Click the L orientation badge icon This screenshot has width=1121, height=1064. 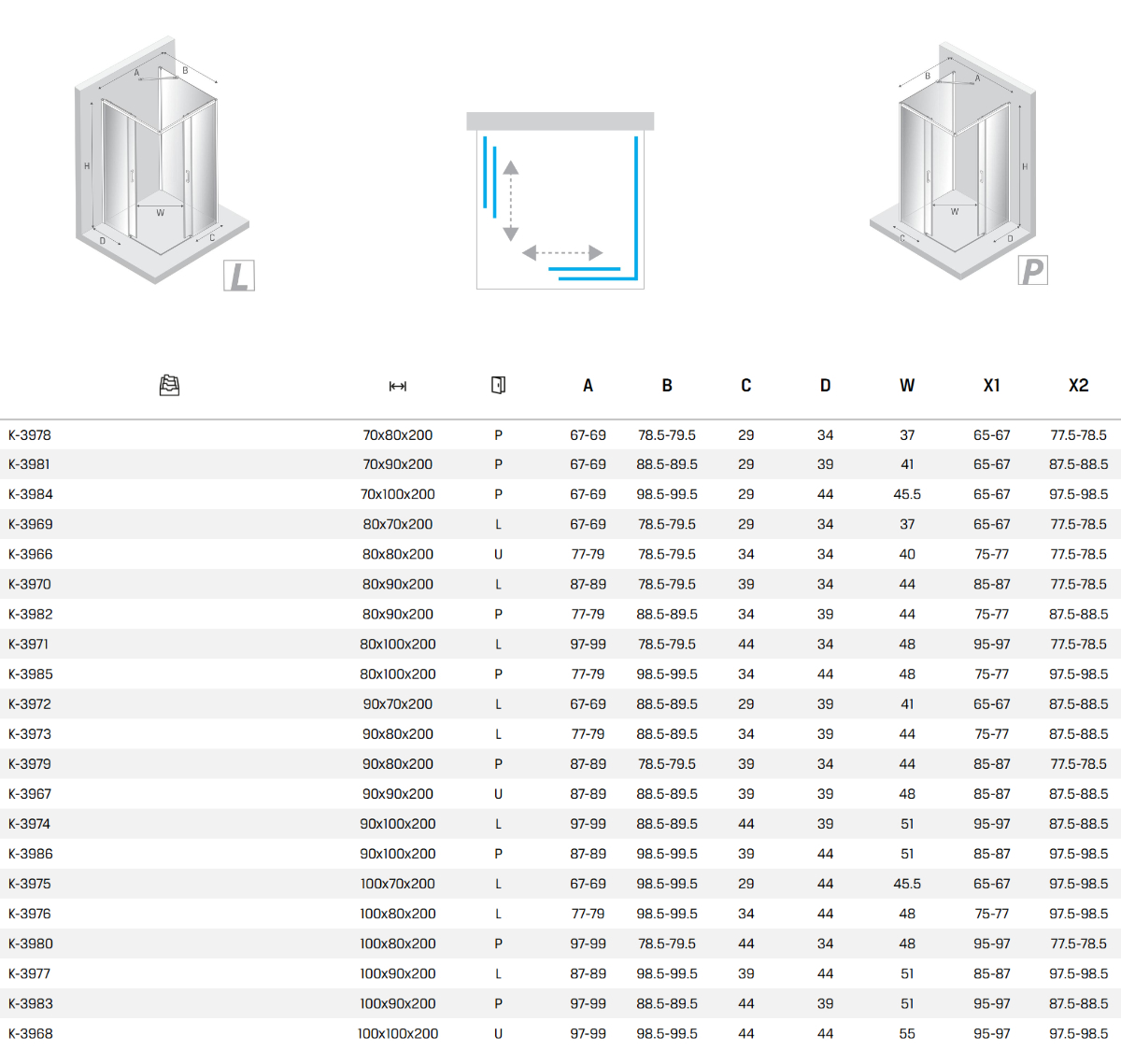tap(239, 276)
